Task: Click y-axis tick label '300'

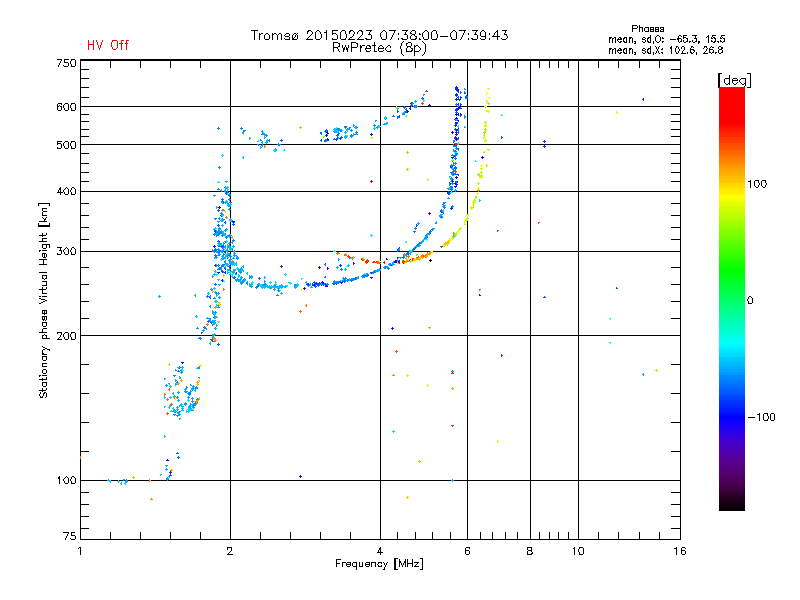Action: [x=66, y=251]
